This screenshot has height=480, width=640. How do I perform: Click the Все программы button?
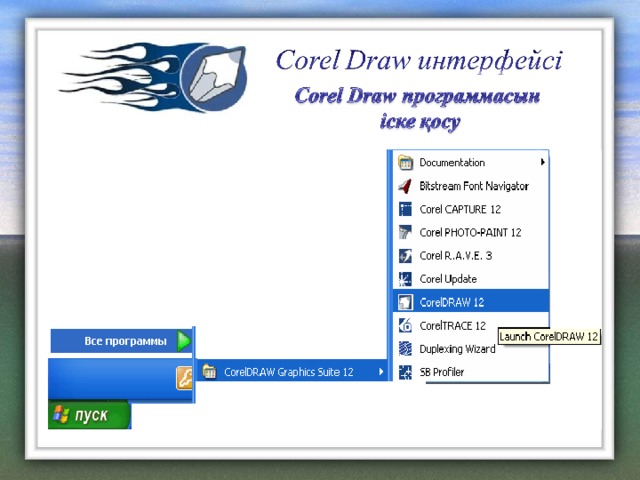click(x=122, y=341)
